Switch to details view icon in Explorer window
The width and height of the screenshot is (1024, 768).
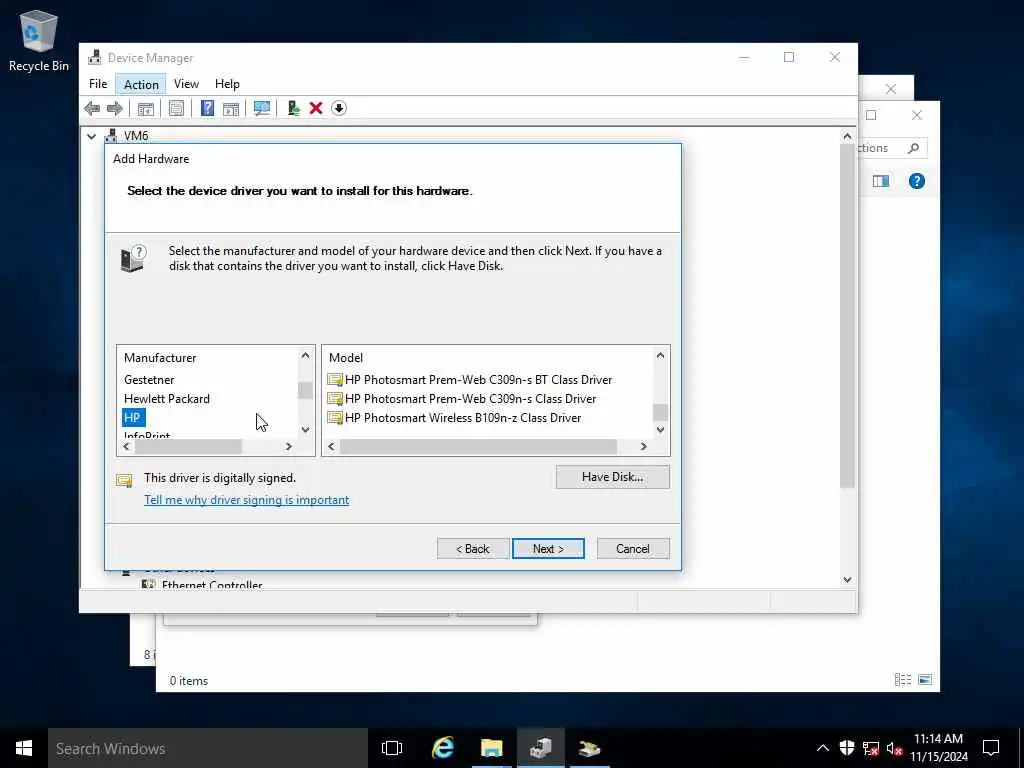click(903, 680)
